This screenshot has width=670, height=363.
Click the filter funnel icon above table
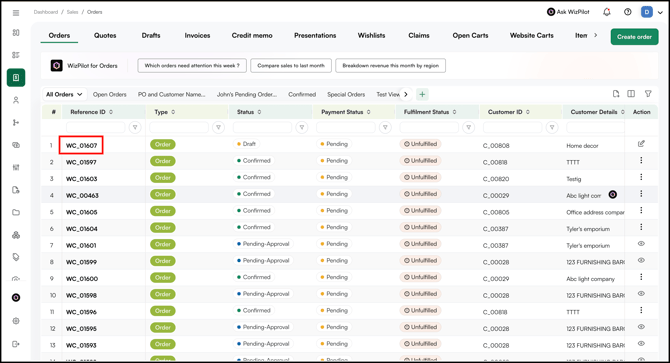tap(648, 94)
